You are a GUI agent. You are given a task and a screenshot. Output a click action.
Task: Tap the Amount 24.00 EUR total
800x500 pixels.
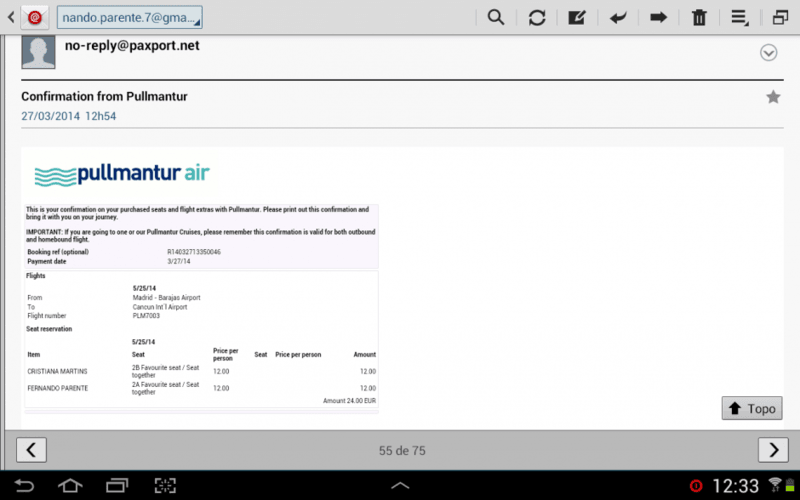click(x=349, y=401)
